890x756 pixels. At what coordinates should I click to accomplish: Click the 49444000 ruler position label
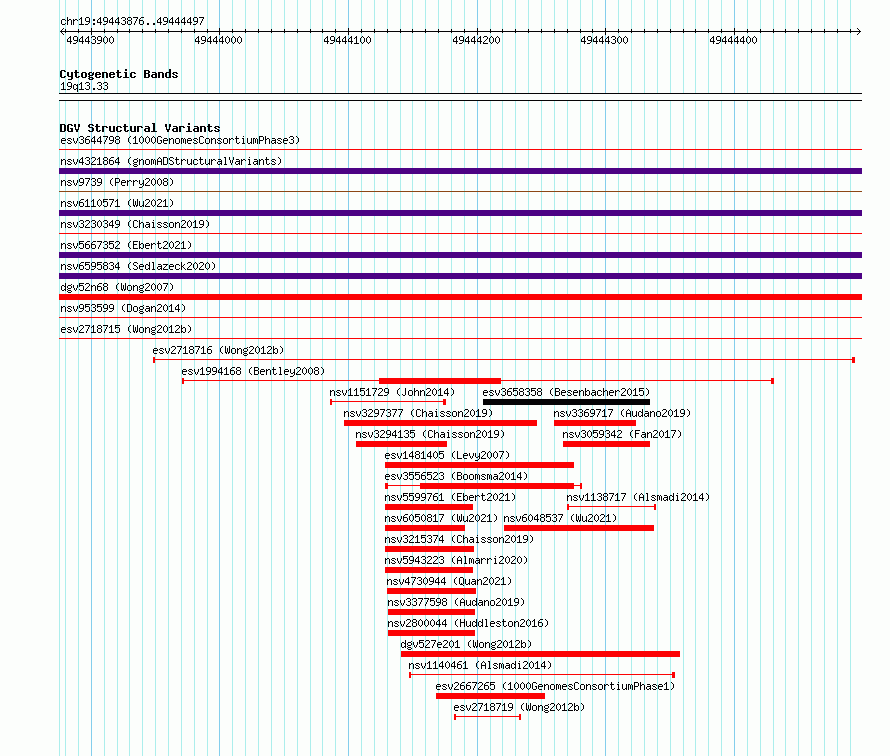(219, 40)
